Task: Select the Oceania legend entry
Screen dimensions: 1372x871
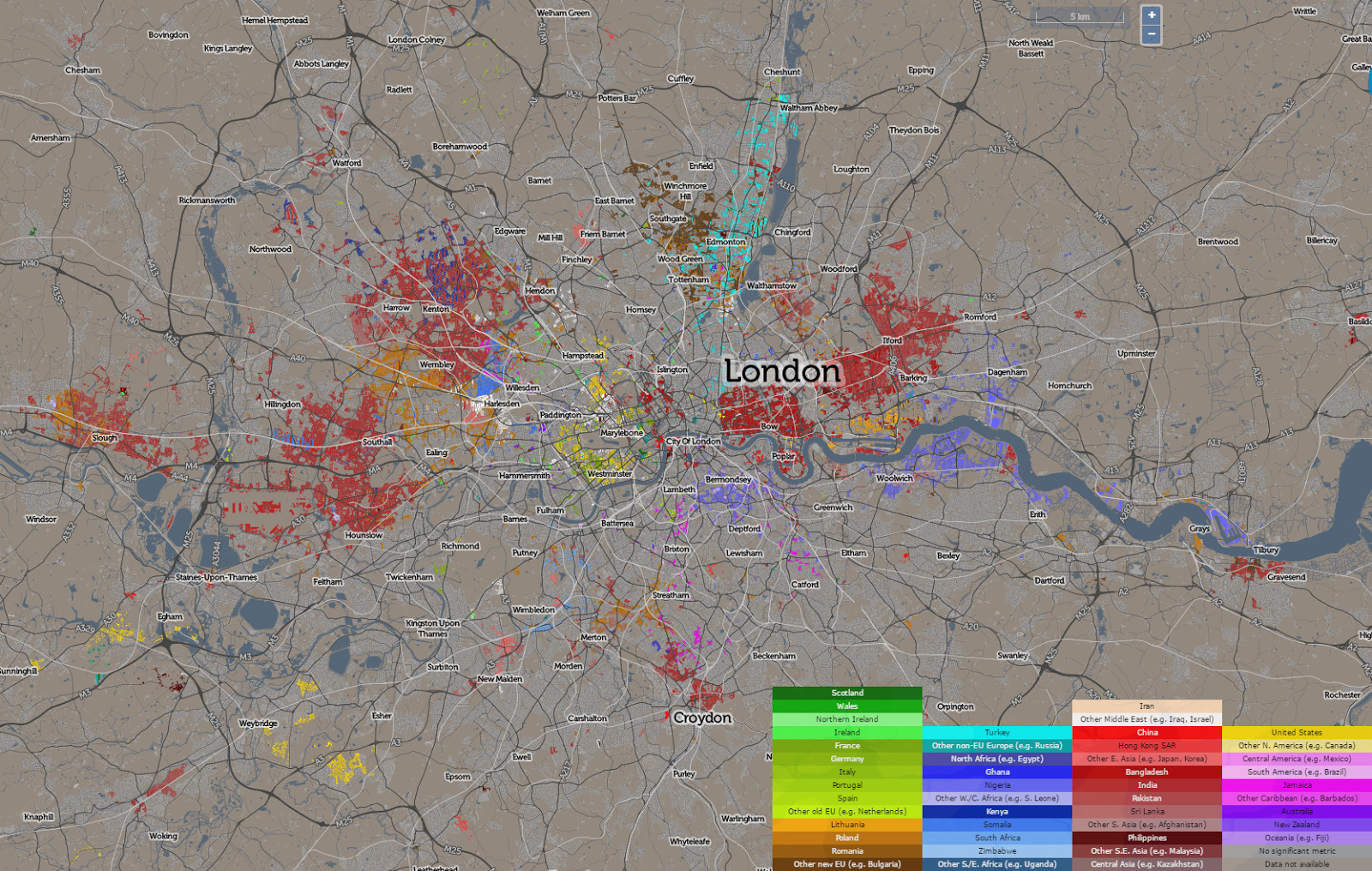Action: 1297,838
